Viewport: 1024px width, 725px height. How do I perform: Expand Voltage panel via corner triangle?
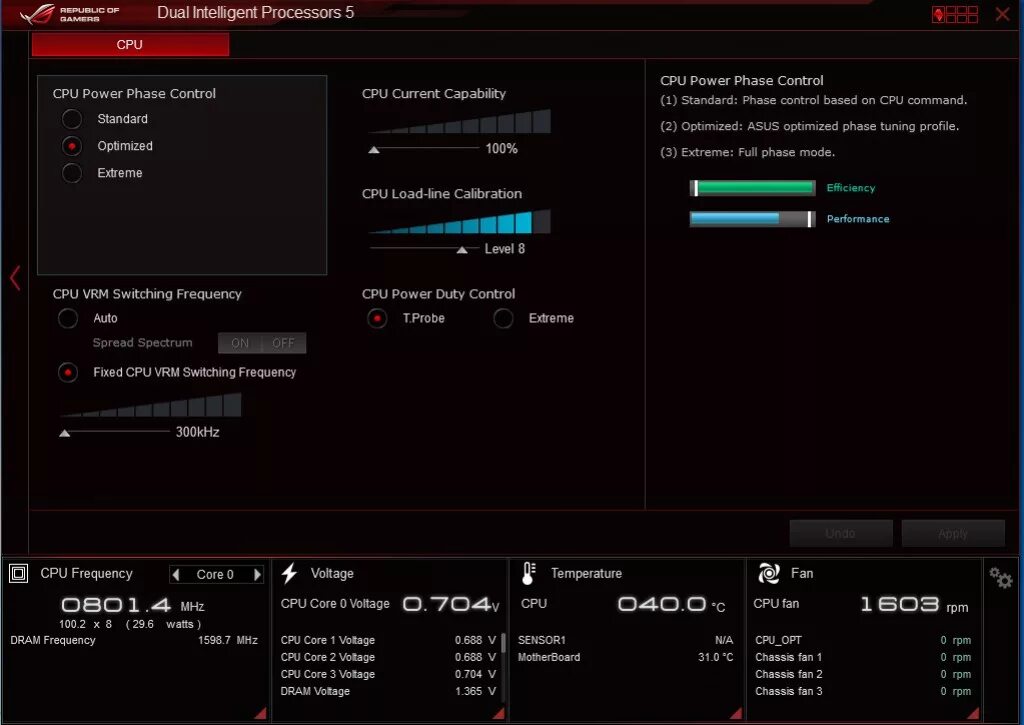pos(498,713)
